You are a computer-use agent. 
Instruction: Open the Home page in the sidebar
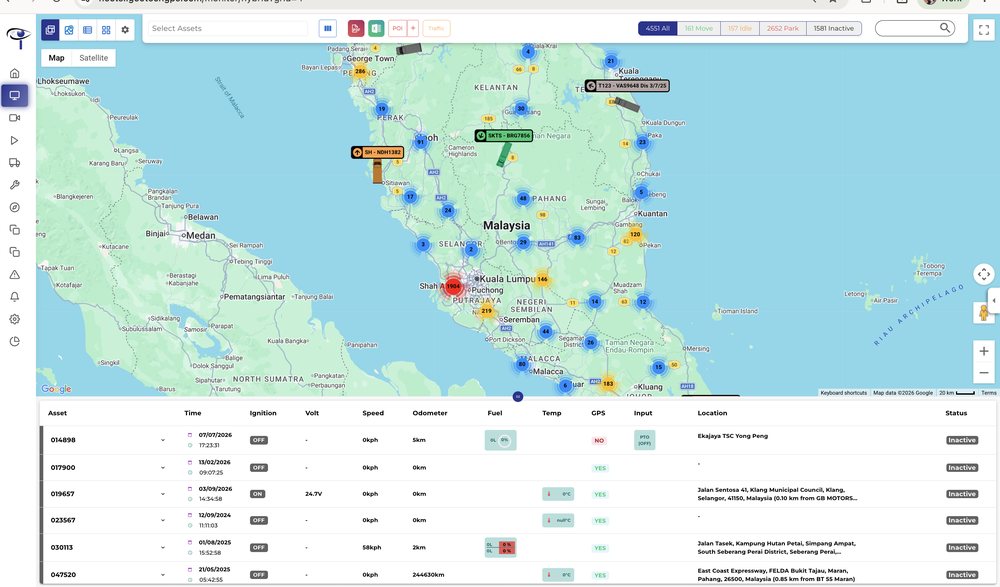coord(15,73)
